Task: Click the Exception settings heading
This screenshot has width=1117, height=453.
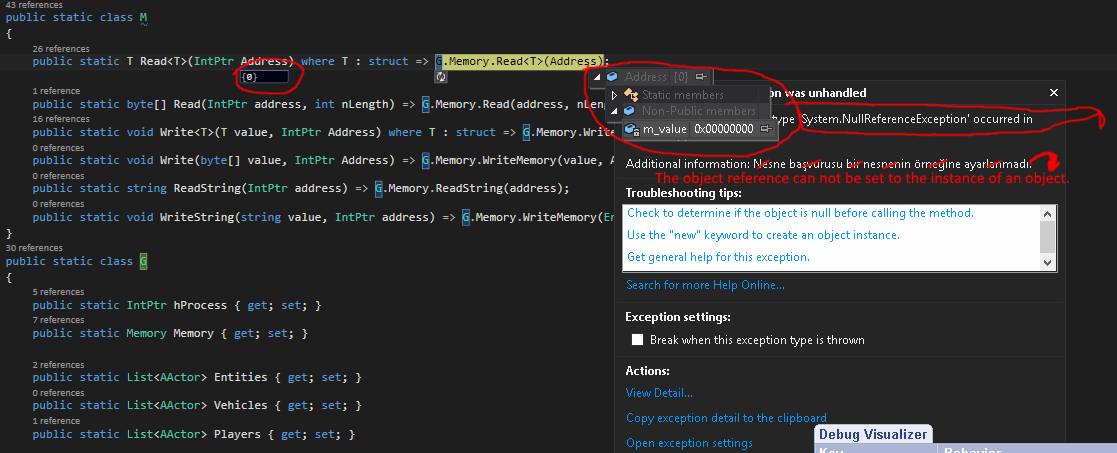Action: coord(677,317)
